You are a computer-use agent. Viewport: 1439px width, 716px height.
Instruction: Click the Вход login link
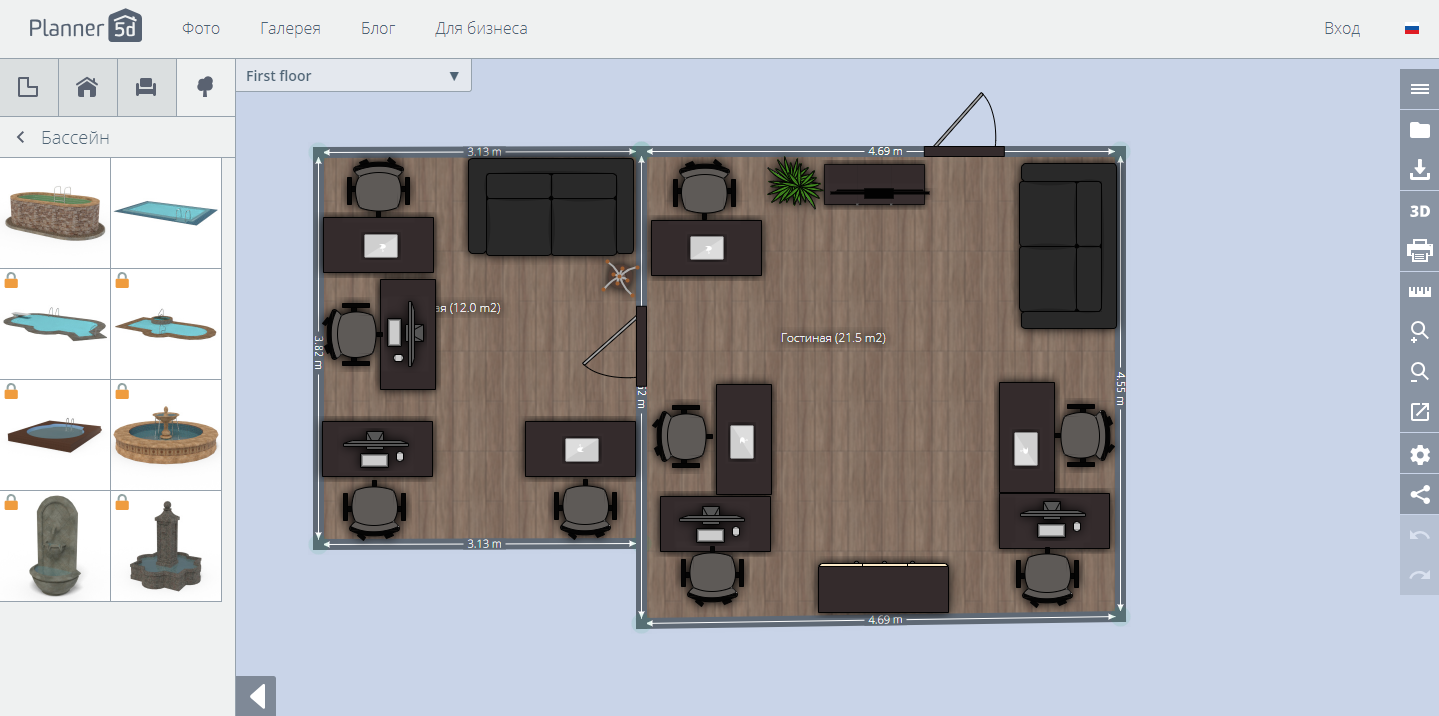[1342, 28]
